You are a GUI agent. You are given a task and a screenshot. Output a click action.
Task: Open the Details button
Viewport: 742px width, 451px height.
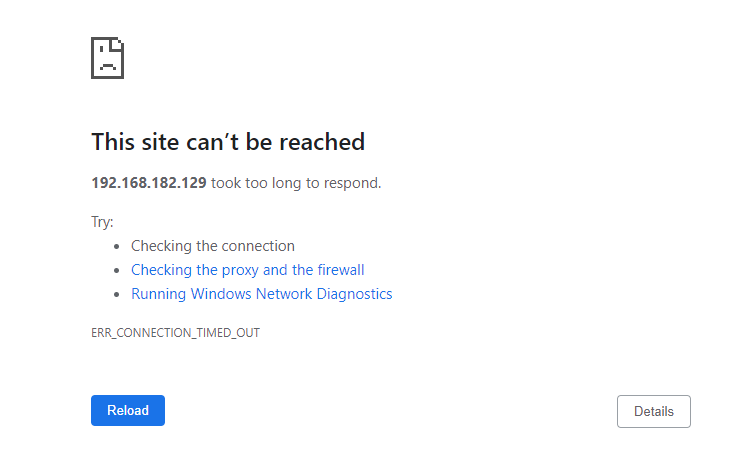coord(654,411)
